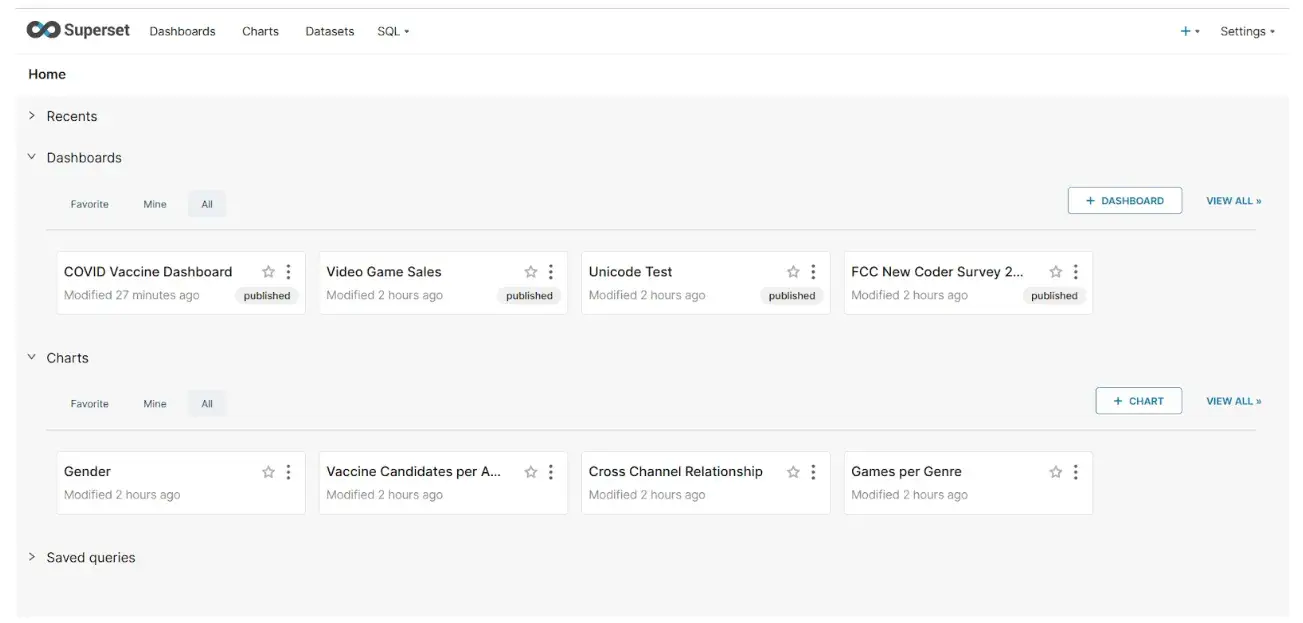1303x623 pixels.
Task: Open Datasets from the navigation bar
Action: pos(330,31)
